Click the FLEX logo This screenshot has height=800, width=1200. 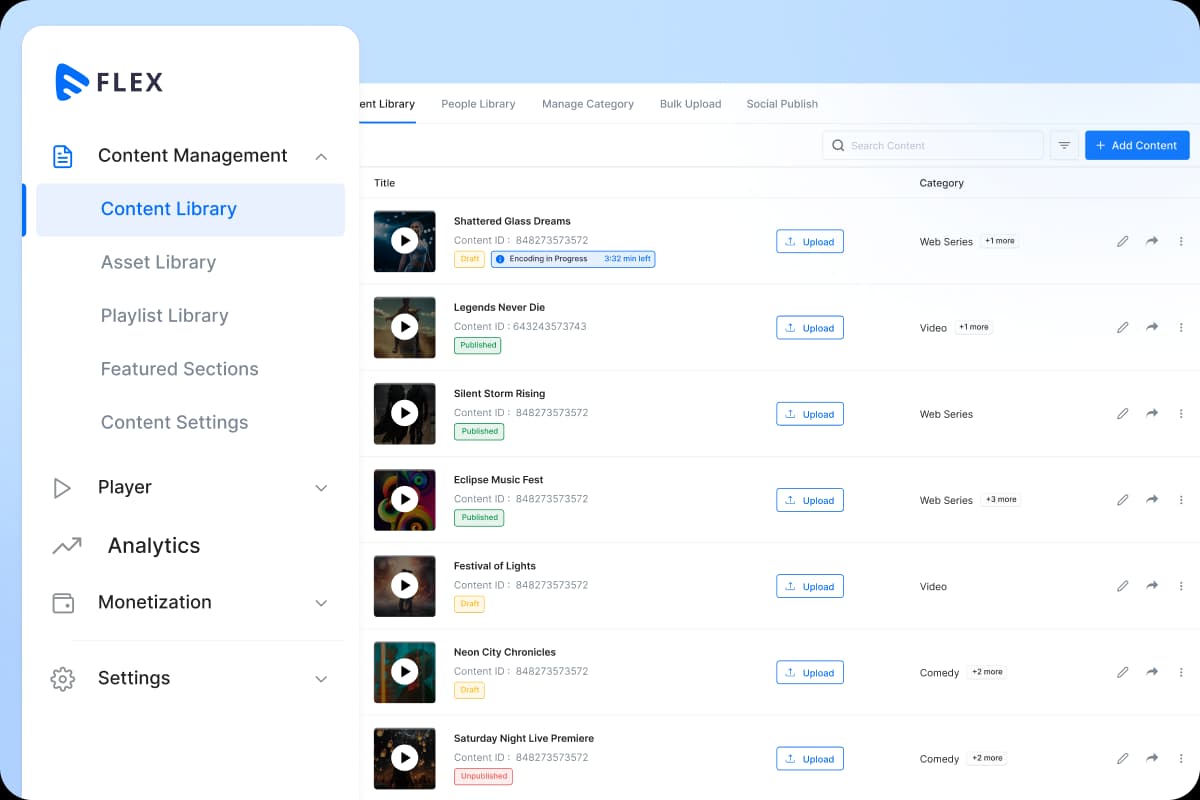109,82
